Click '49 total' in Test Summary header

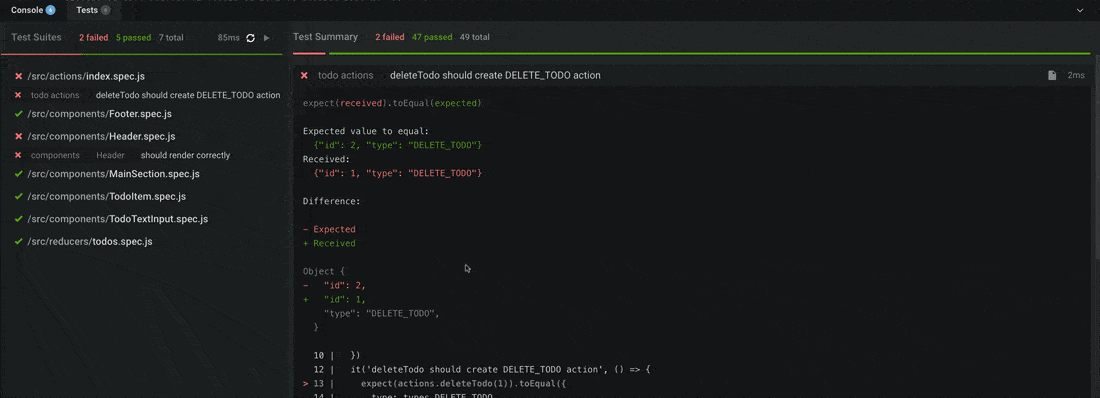pos(475,37)
